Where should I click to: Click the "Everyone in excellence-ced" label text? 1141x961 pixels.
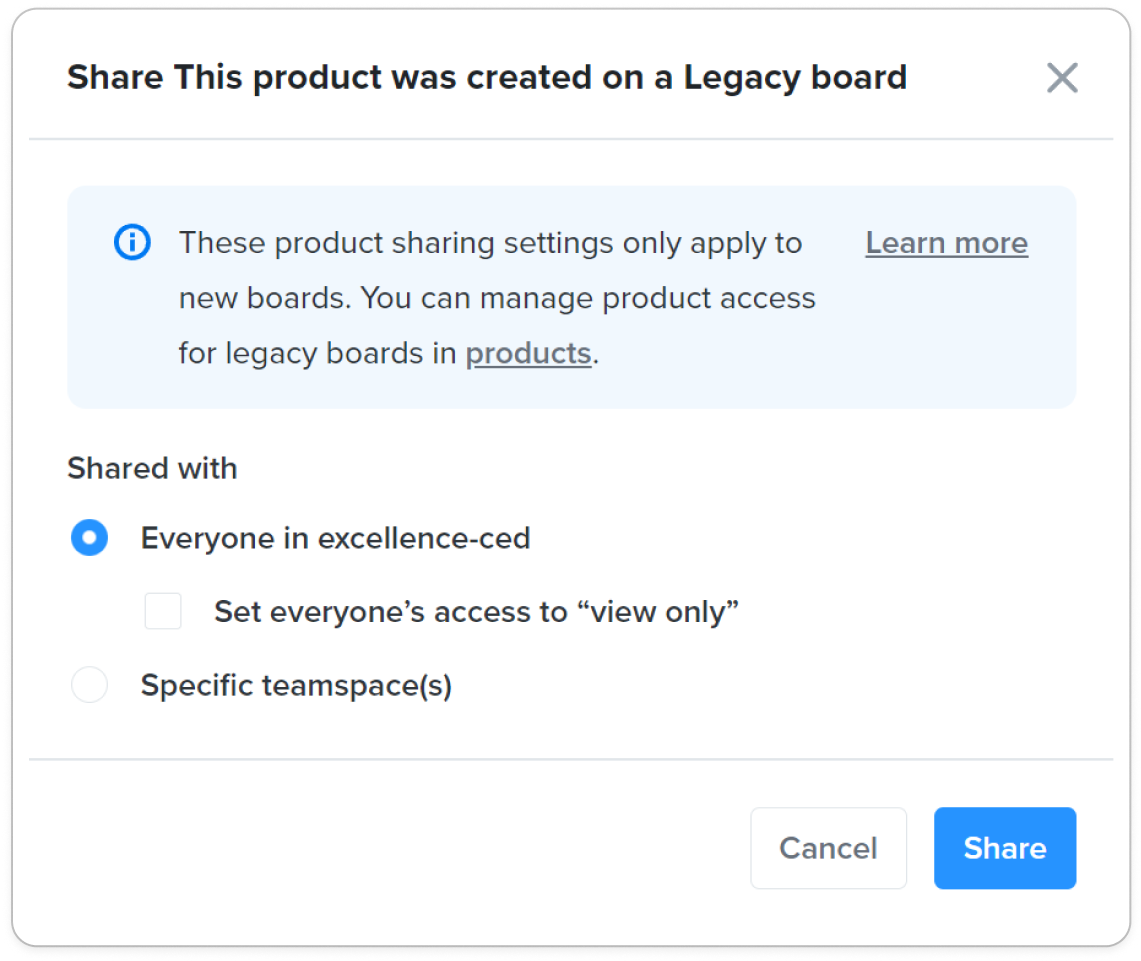coord(335,538)
